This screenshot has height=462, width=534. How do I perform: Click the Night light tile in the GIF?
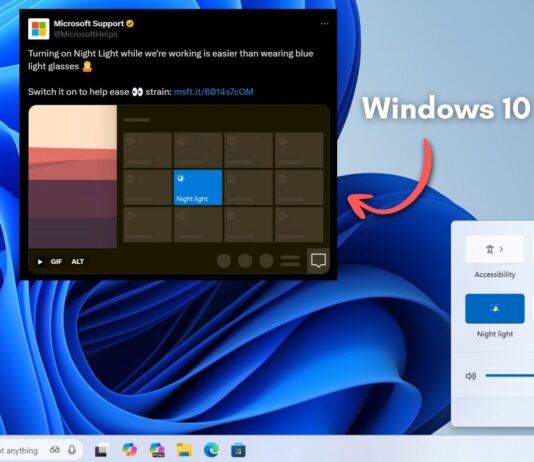[x=198, y=188]
